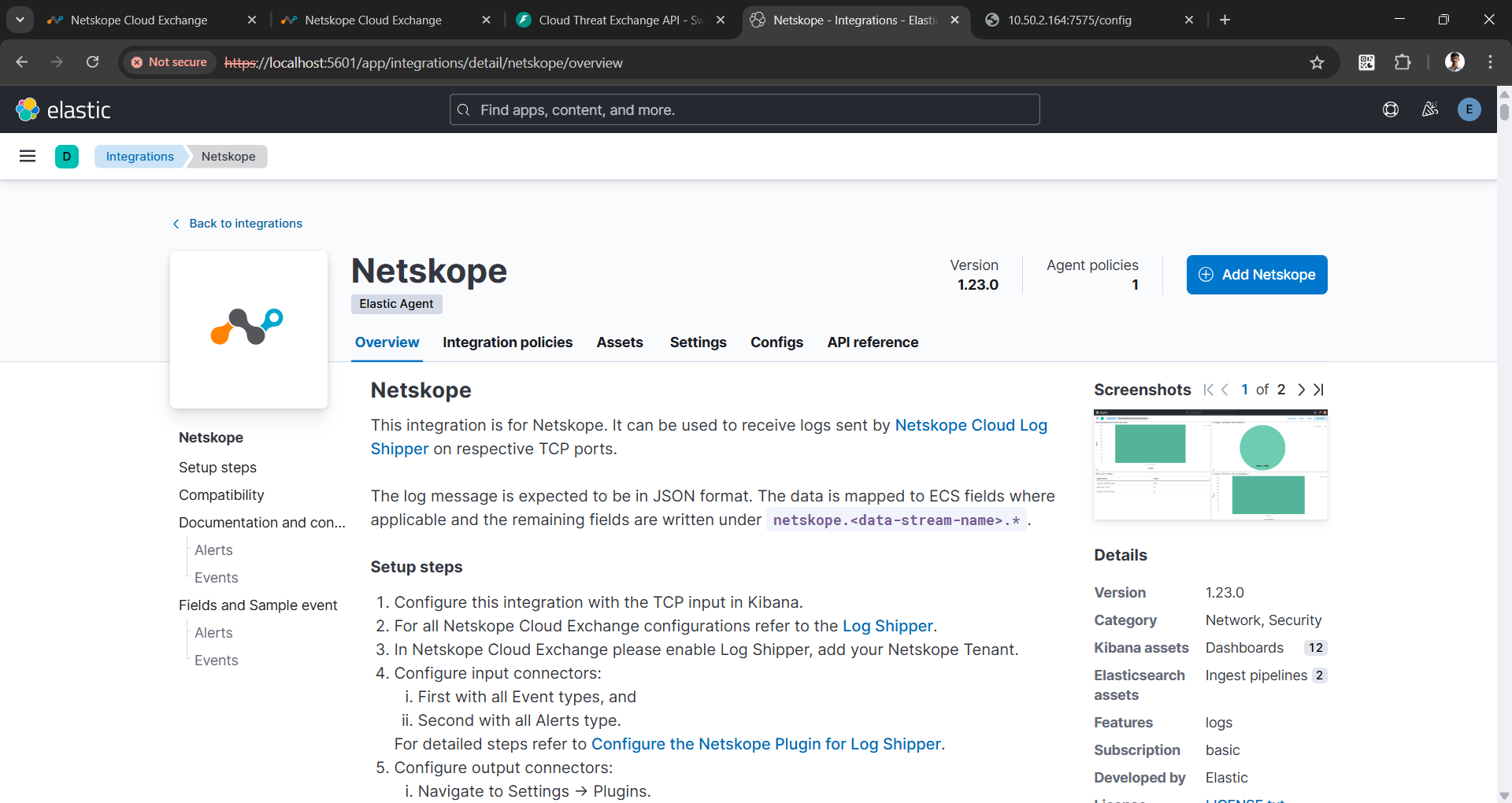Open the E user account avatar
Screen dimensions: 1512x803
pyautogui.click(x=1469, y=109)
